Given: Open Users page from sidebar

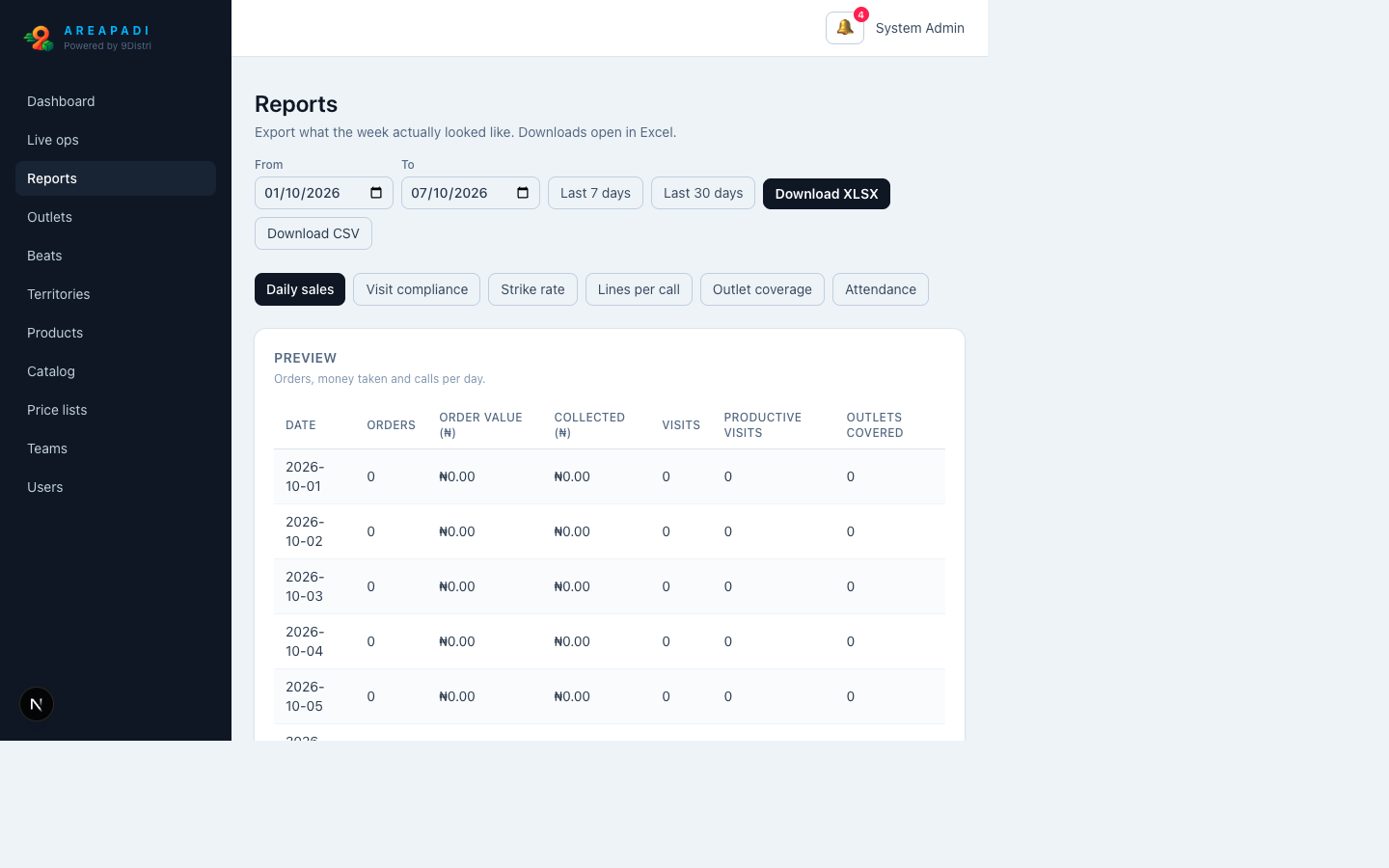Looking at the screenshot, I should [x=116, y=487].
